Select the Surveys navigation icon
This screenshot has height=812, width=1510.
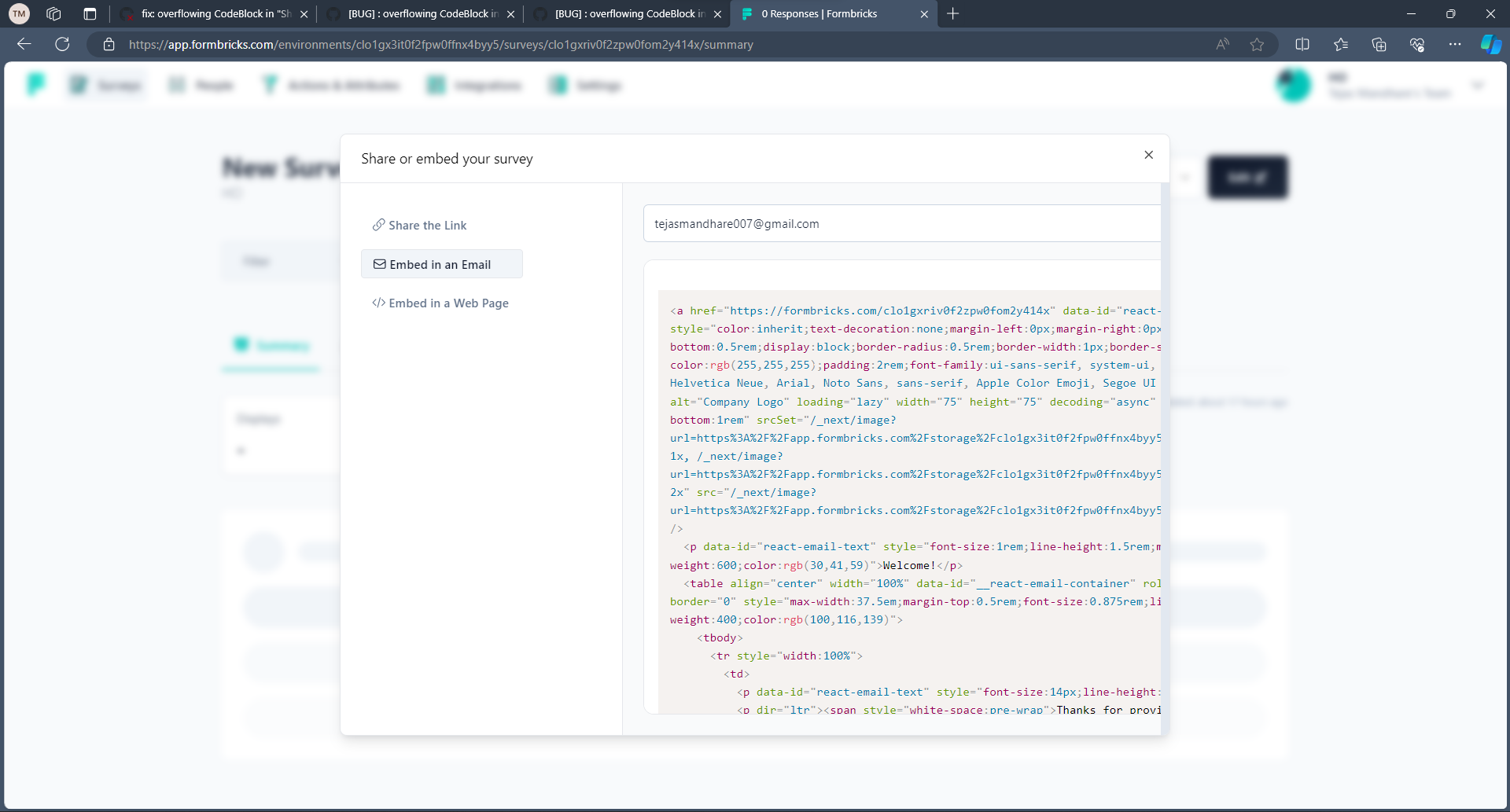point(79,84)
